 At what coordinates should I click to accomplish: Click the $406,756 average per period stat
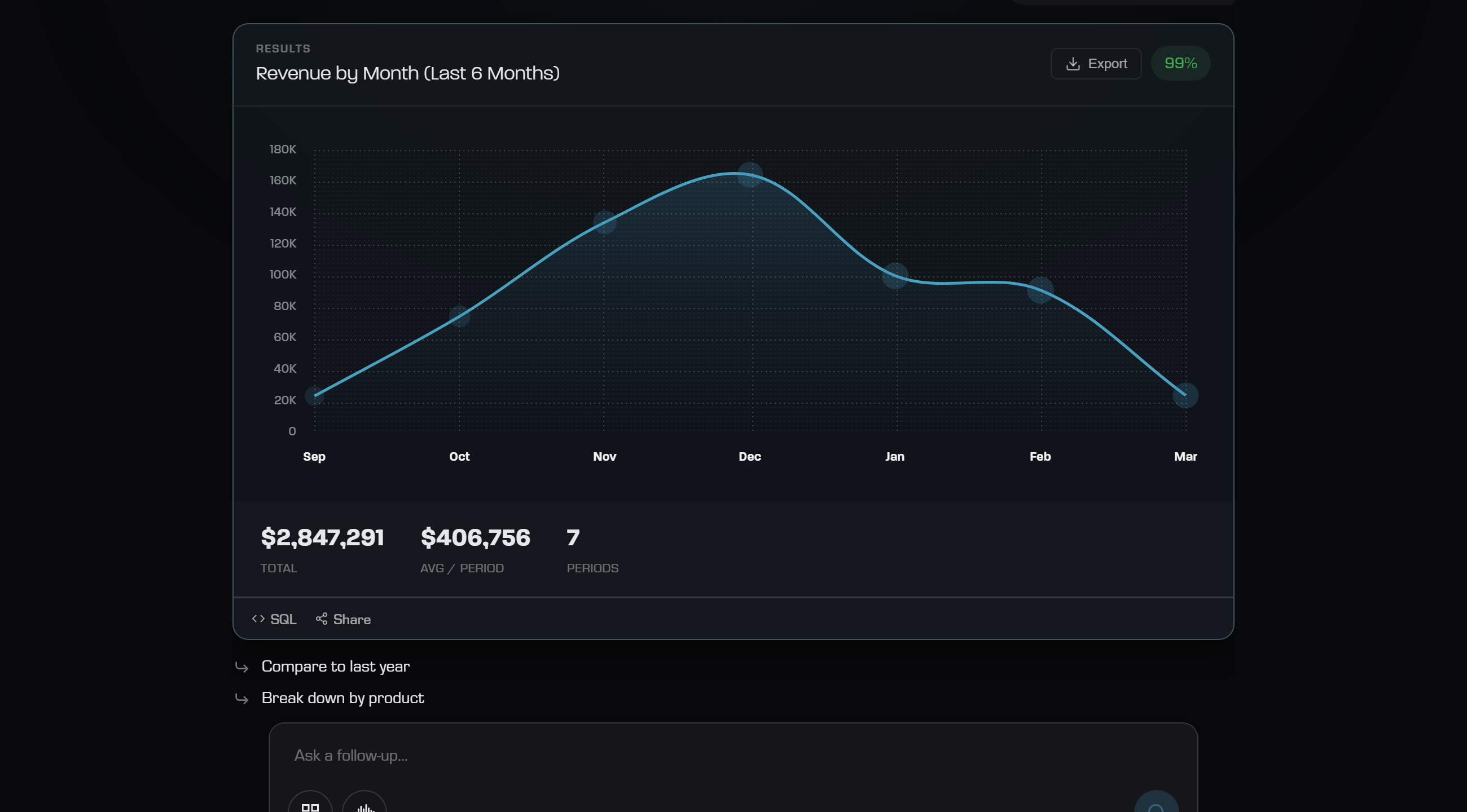point(475,538)
